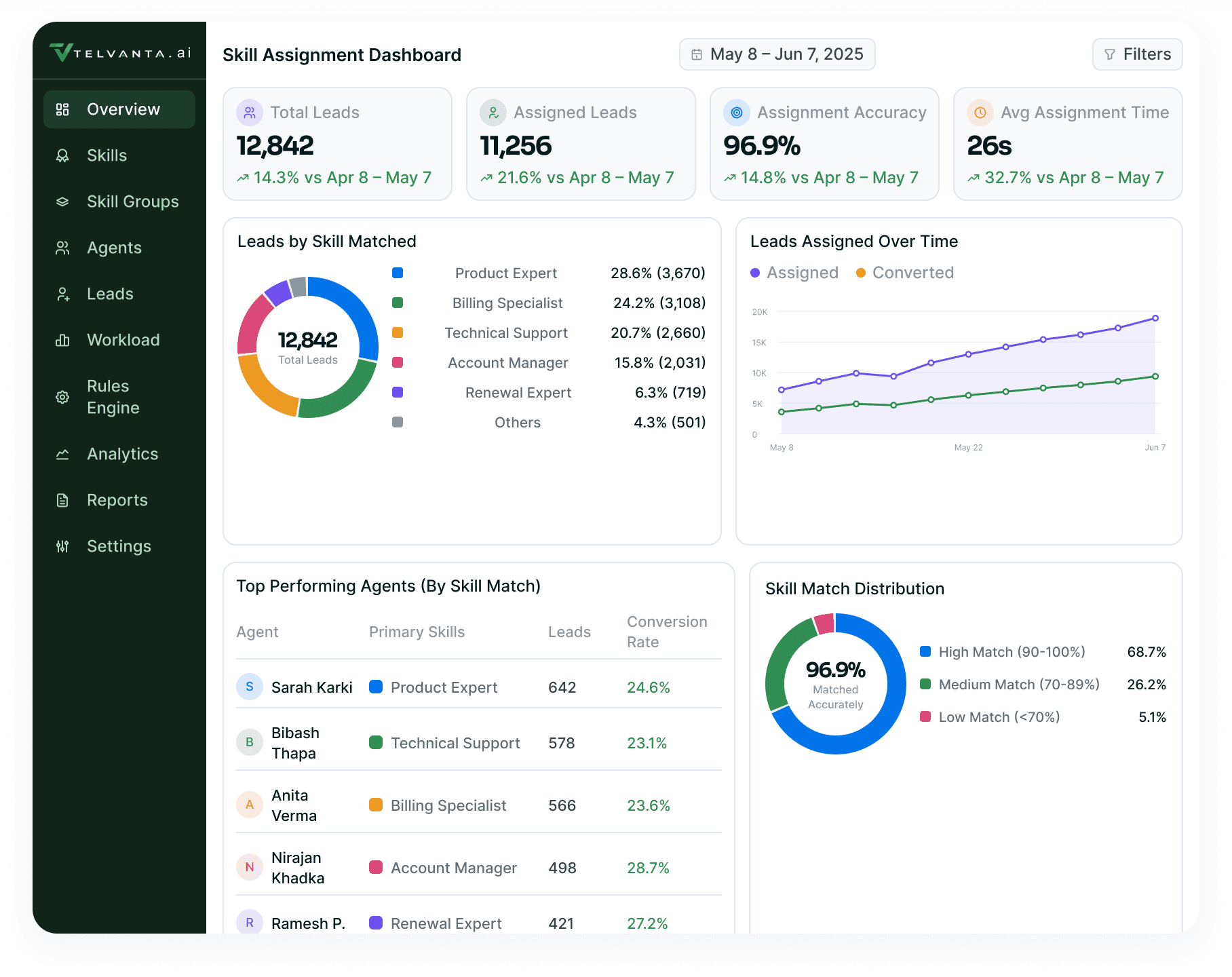Click the Skills badge icon in sidebar

62,155
